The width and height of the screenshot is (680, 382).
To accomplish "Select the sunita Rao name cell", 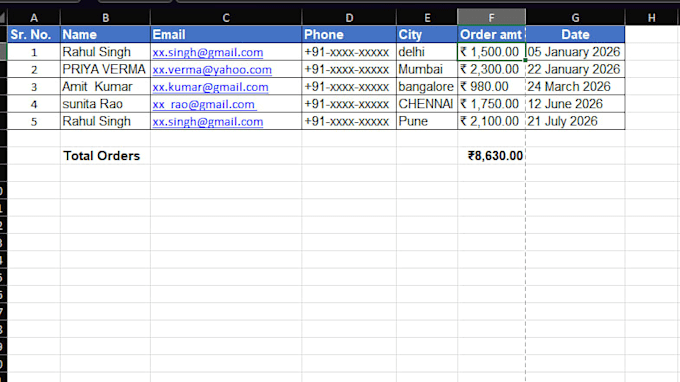I will [x=105, y=104].
